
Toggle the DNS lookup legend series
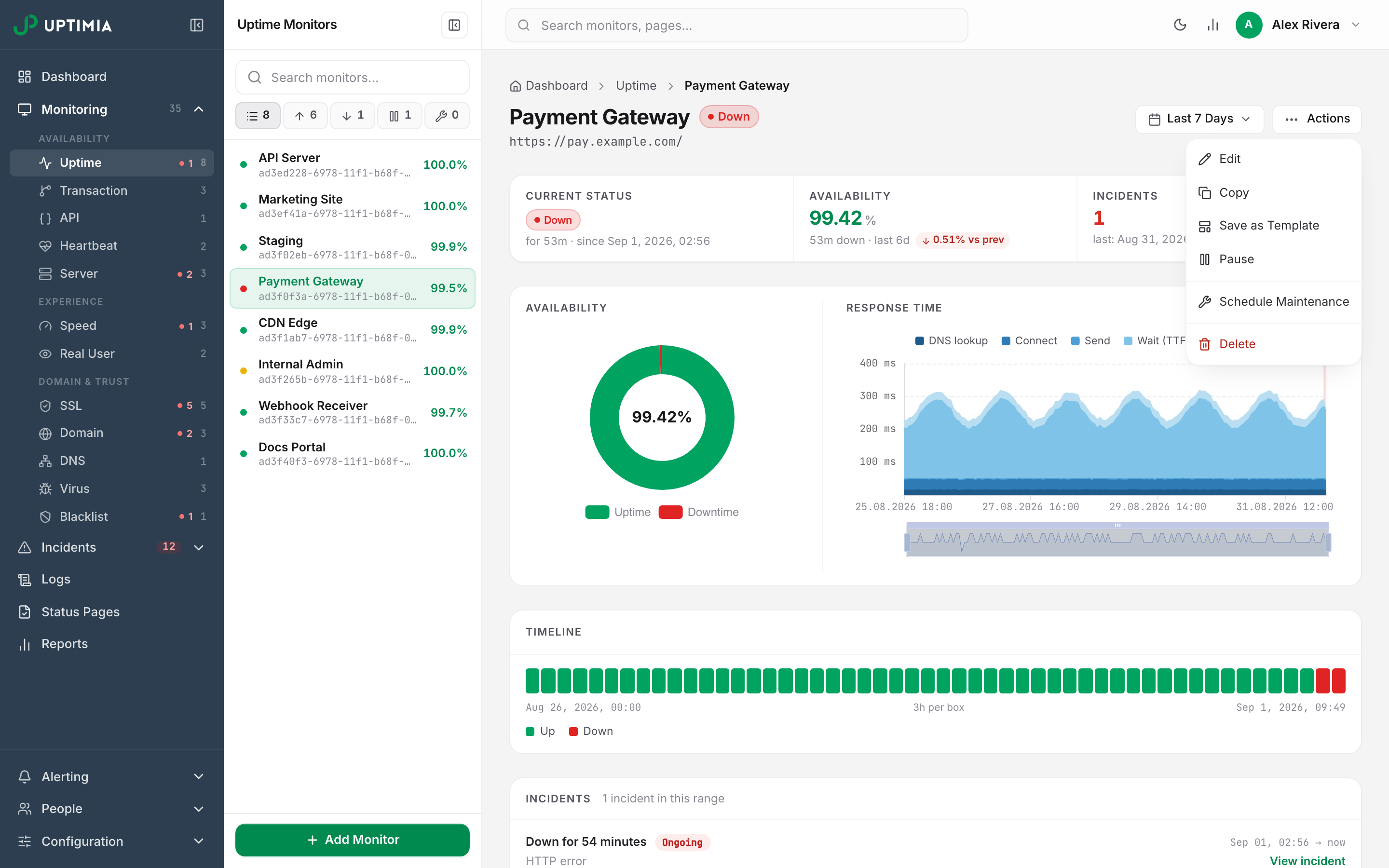pyautogui.click(x=952, y=340)
